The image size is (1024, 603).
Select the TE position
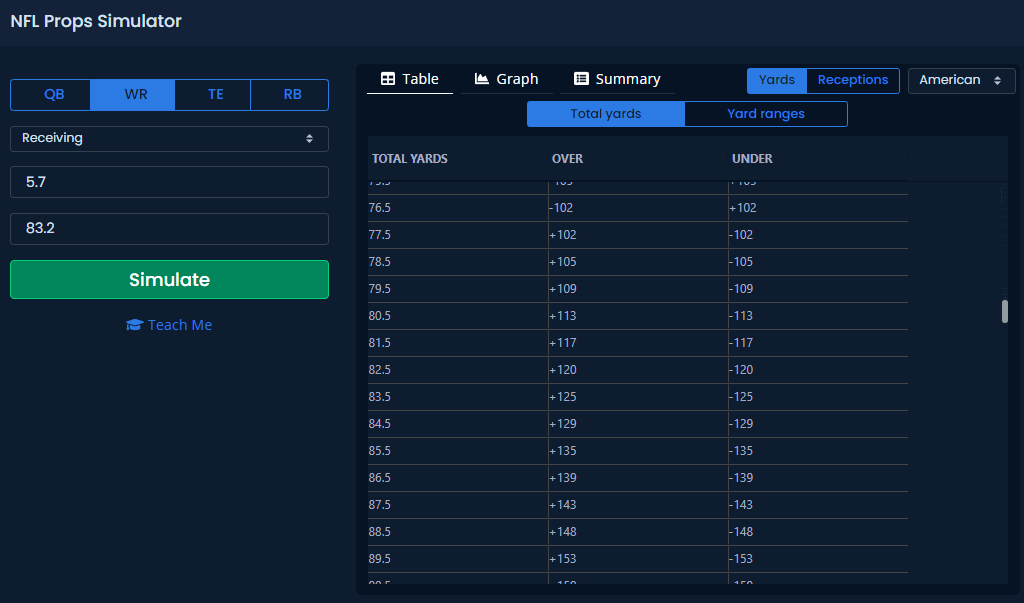[x=213, y=95]
